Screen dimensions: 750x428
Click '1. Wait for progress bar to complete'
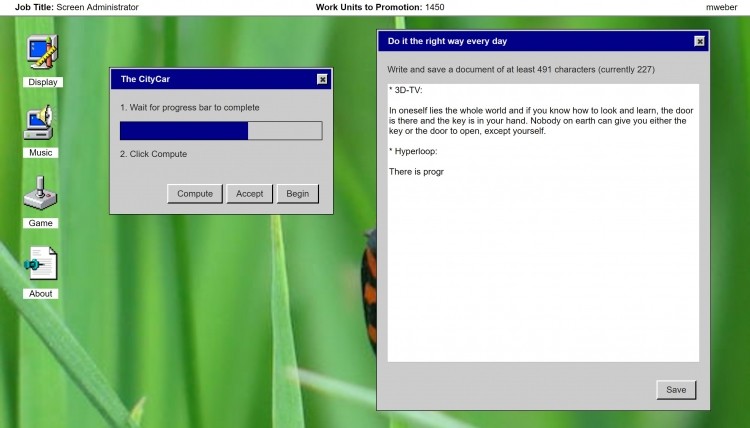190,108
